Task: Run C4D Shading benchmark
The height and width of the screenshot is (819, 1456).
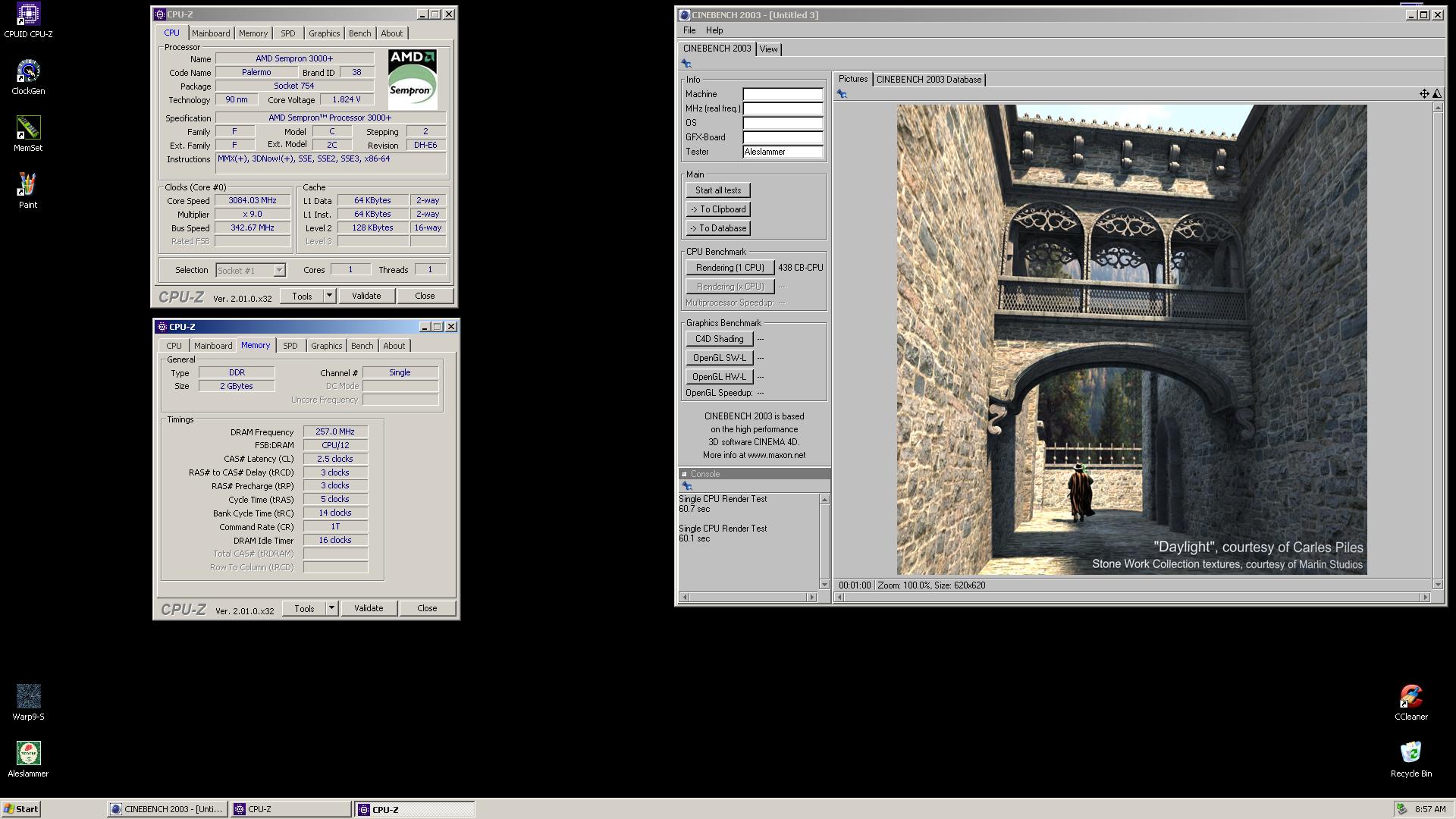Action: [719, 339]
